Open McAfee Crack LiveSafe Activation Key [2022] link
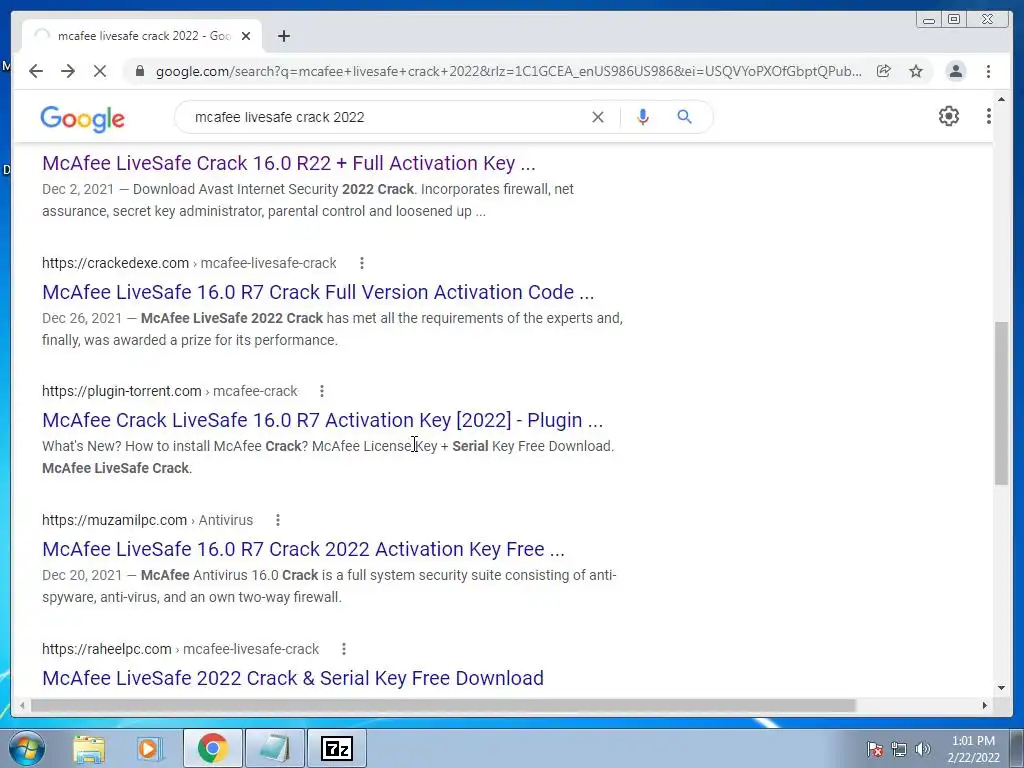 323,420
